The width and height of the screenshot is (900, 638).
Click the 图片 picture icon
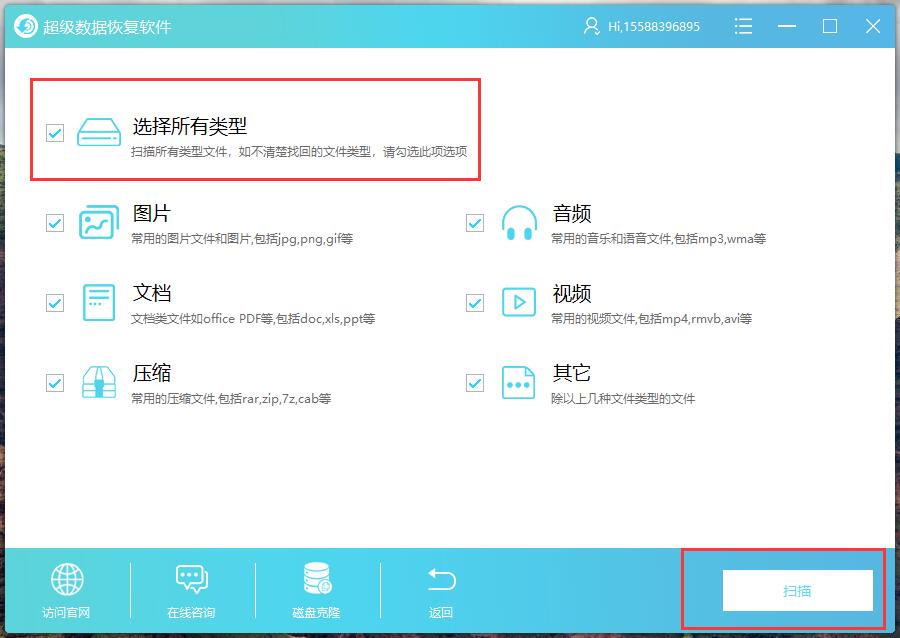pyautogui.click(x=98, y=222)
